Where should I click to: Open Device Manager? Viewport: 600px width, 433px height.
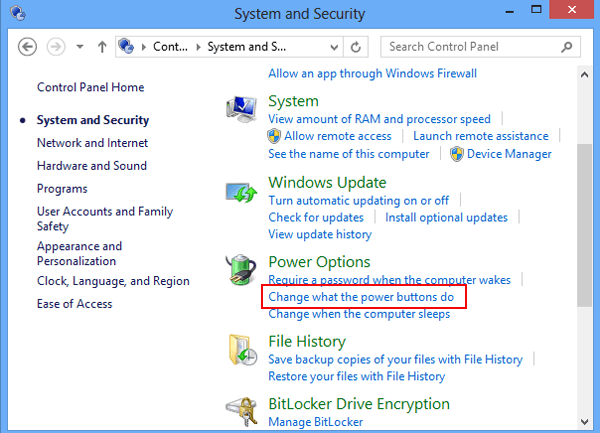pyautogui.click(x=509, y=154)
